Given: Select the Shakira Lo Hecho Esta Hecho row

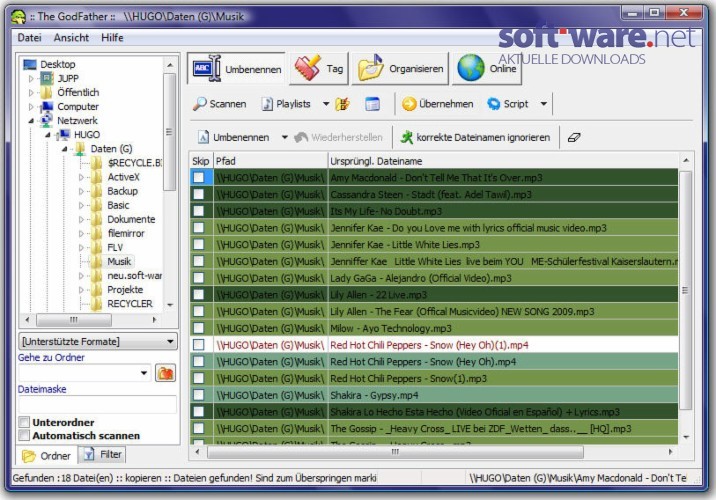Looking at the screenshot, I should coord(434,411).
